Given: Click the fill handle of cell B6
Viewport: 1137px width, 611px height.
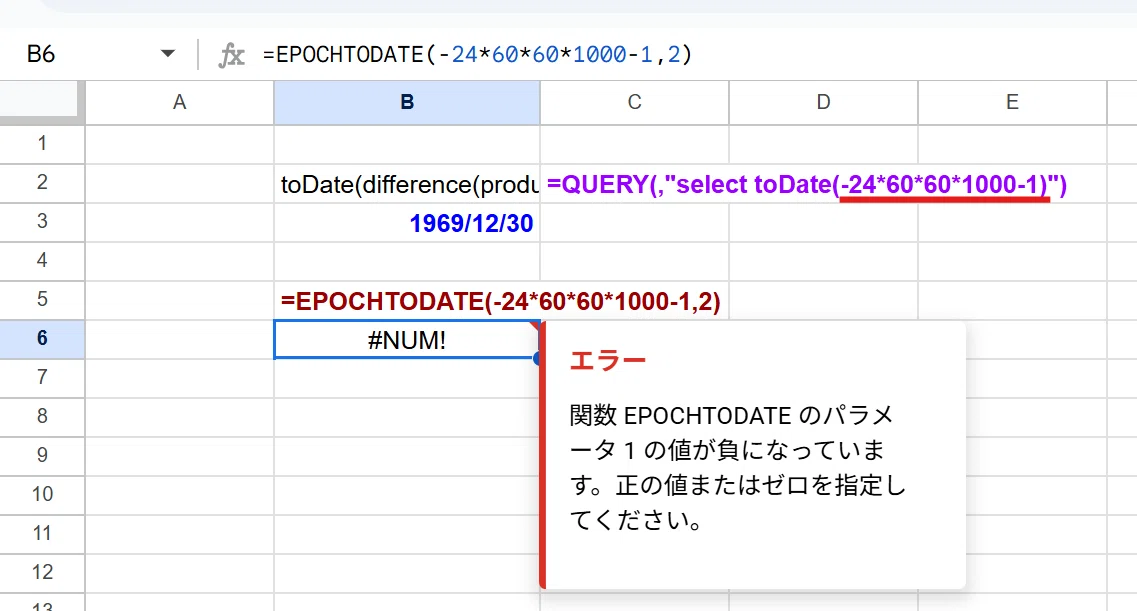Looking at the screenshot, I should pyautogui.click(x=539, y=358).
